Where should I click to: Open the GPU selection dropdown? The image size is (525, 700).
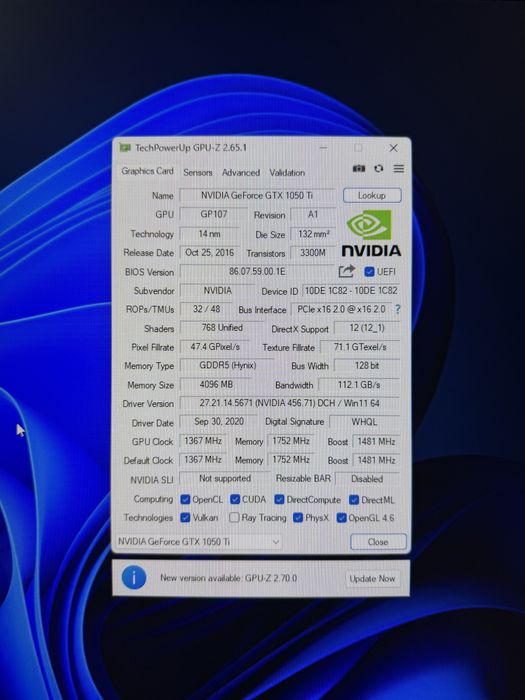[x=198, y=542]
